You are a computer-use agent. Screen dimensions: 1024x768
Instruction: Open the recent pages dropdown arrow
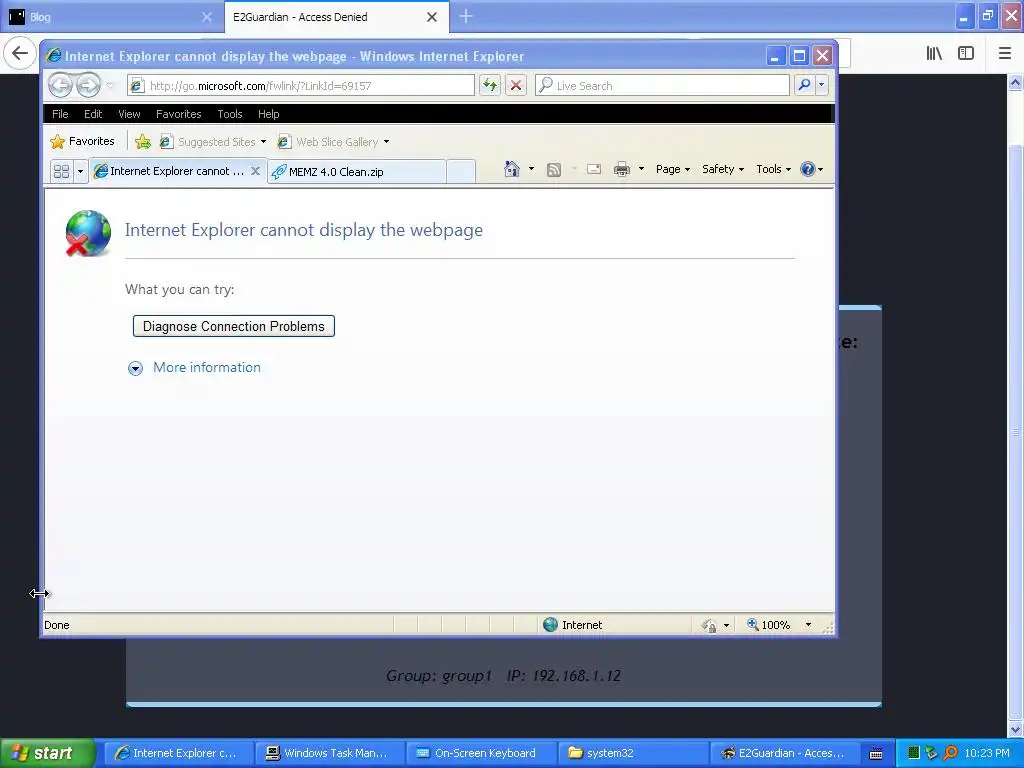coord(110,86)
